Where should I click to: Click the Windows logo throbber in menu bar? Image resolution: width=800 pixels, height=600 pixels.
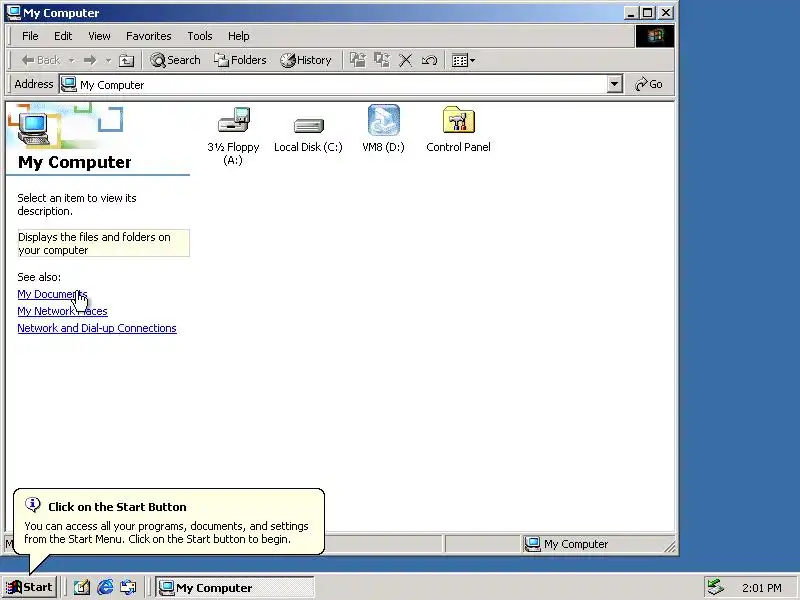click(655, 36)
